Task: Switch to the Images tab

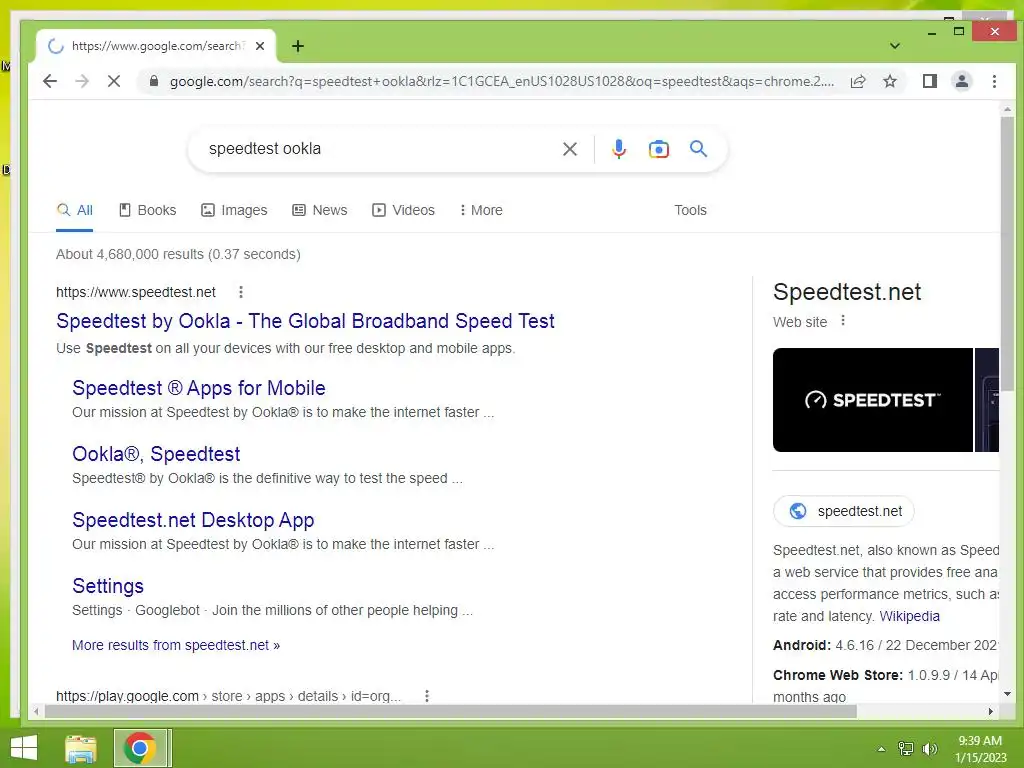Action: click(234, 210)
